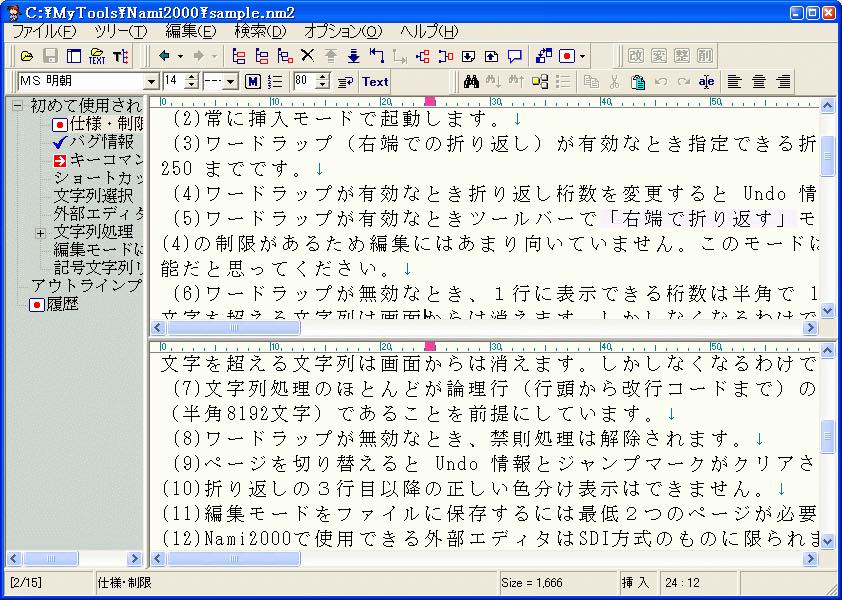The height and width of the screenshot is (600, 842).
Task: Toggle the blue M mode button
Action: click(252, 82)
